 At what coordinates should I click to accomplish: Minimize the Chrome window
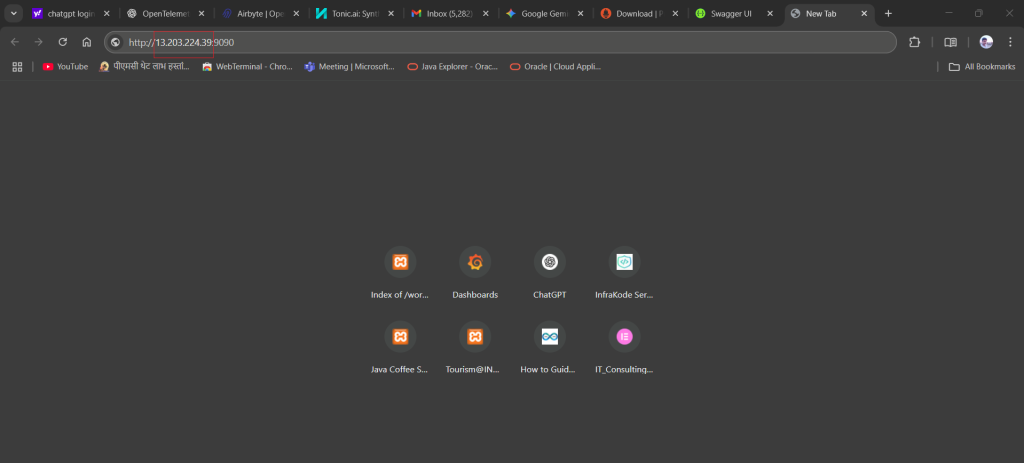coord(948,13)
